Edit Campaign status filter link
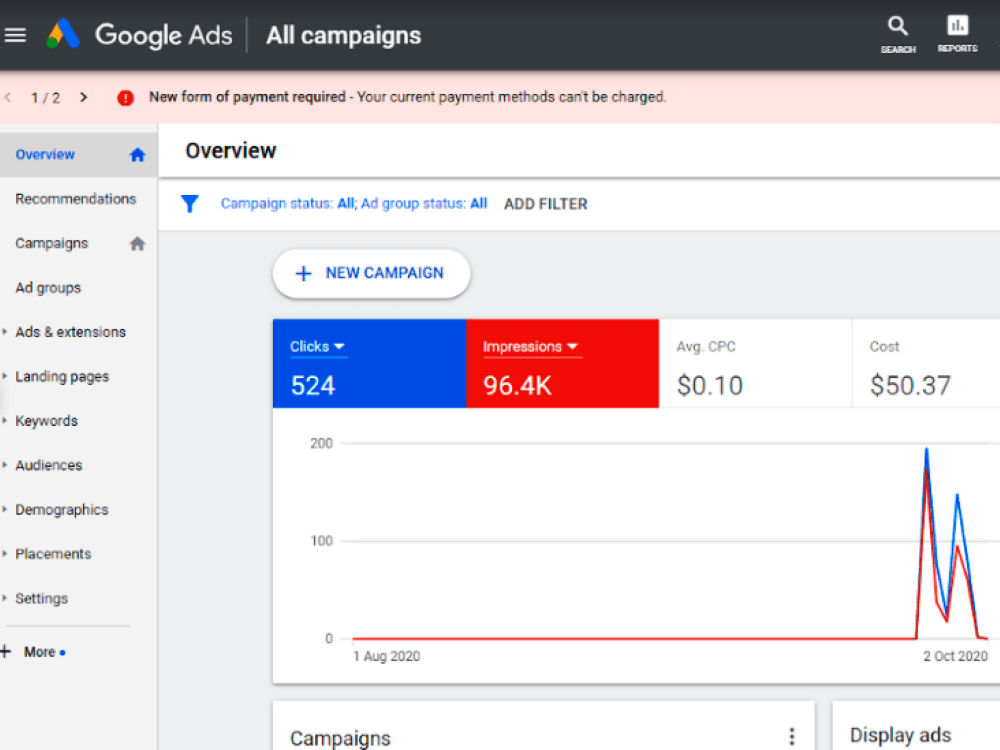The width and height of the screenshot is (1000, 750). click(x=354, y=203)
